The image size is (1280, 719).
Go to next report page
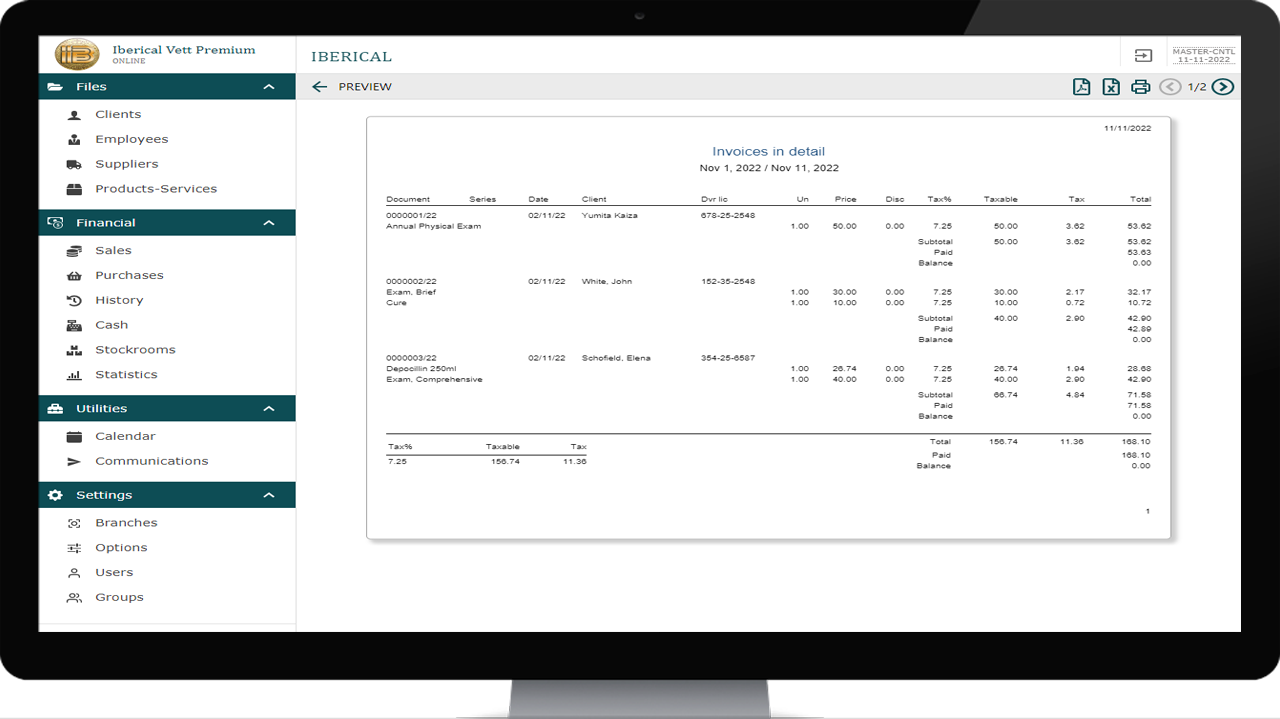(1222, 87)
